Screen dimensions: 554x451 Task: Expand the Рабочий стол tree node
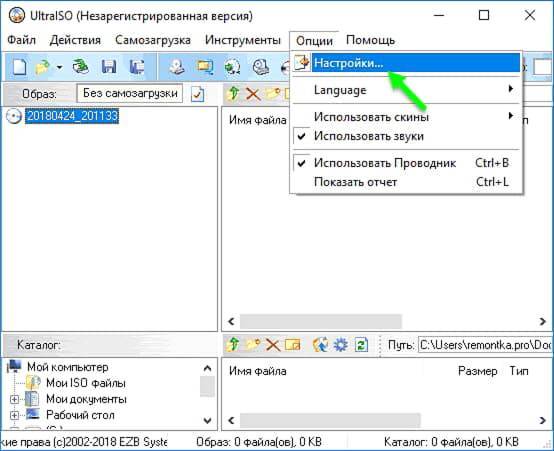[x=14, y=415]
